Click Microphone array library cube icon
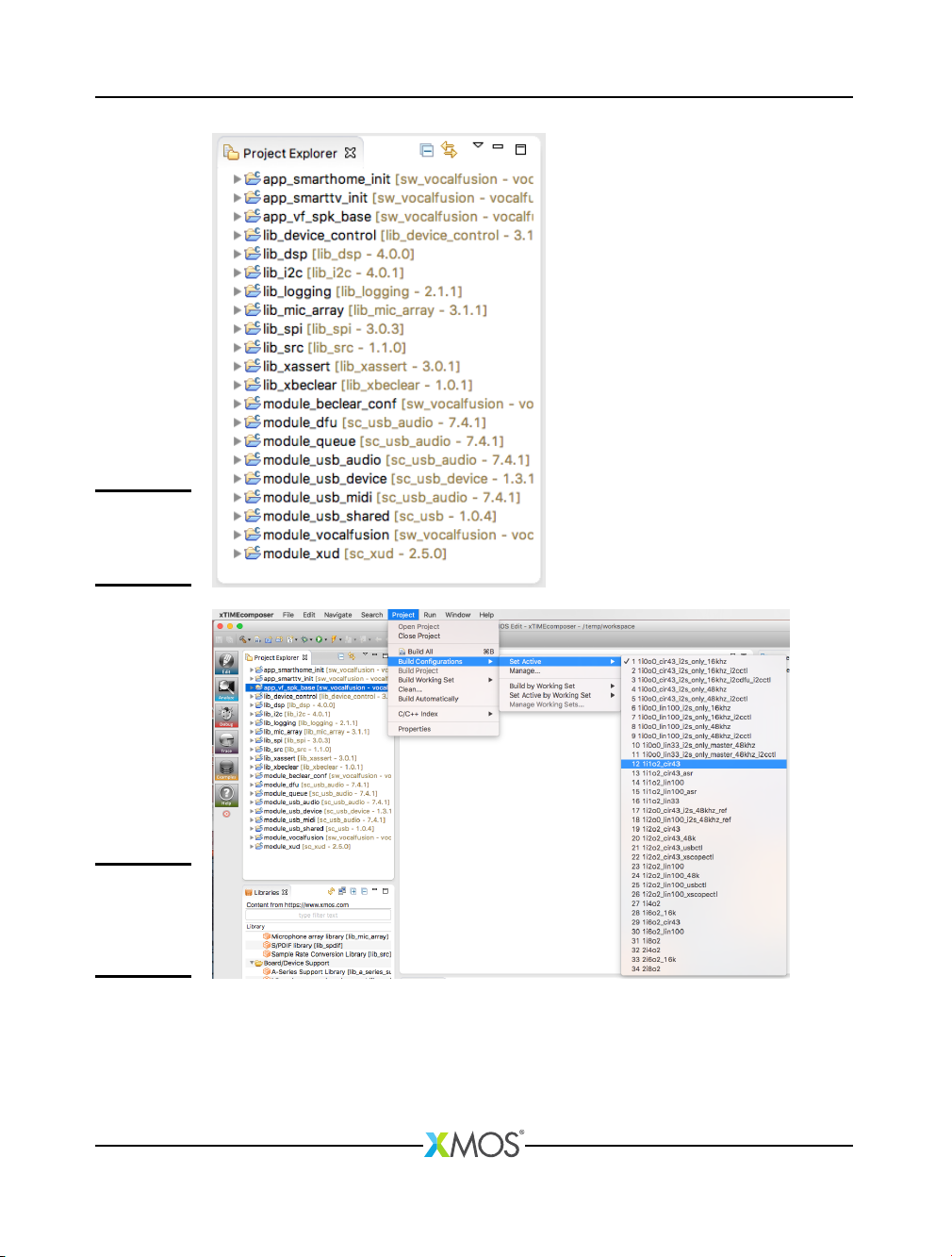 (x=267, y=936)
